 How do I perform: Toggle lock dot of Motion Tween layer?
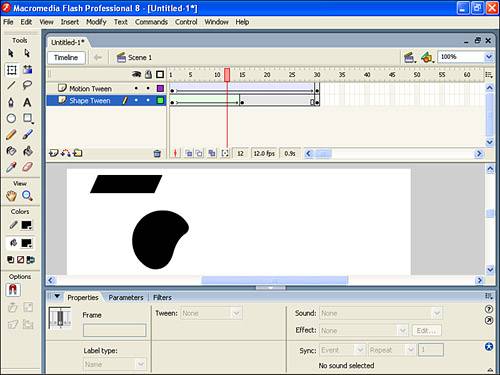[148, 88]
